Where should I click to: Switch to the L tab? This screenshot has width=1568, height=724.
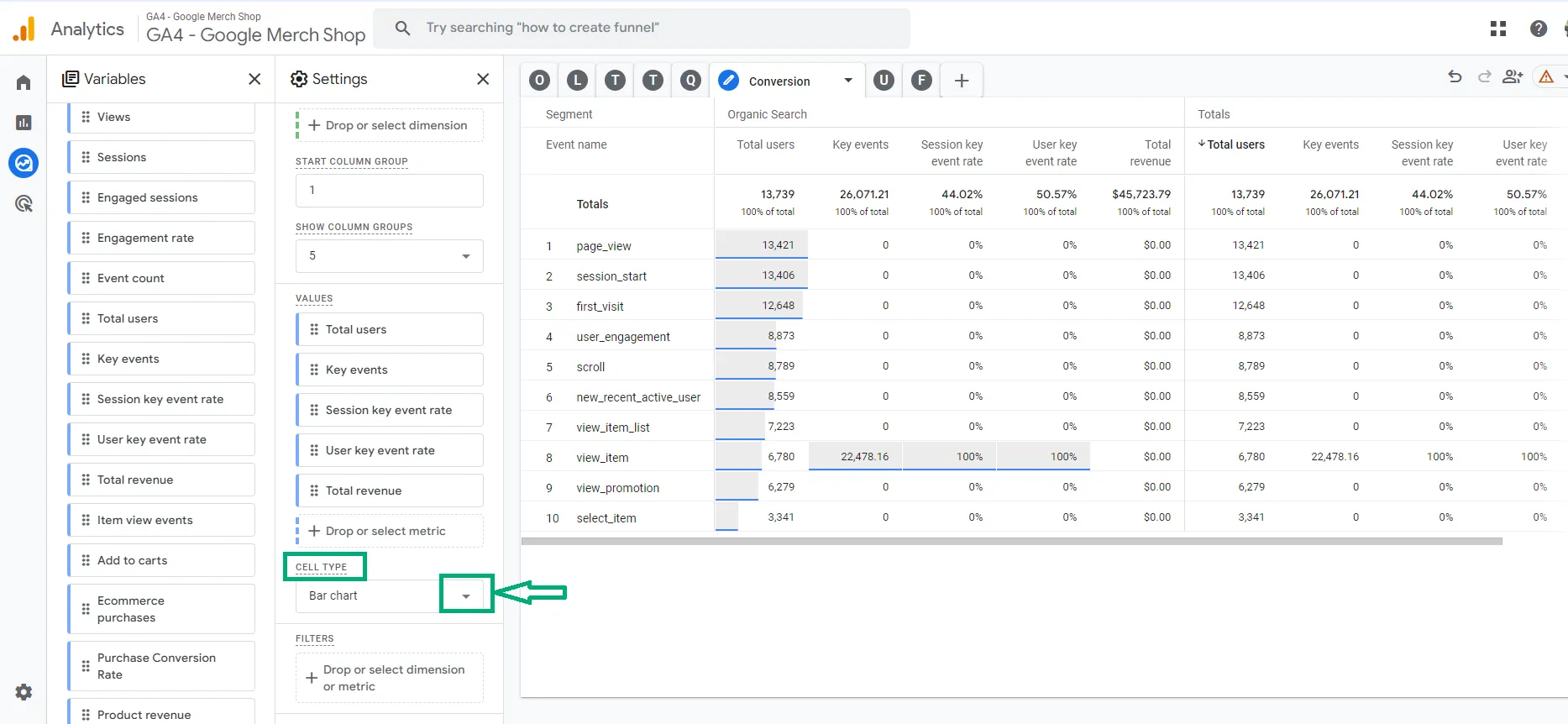[x=577, y=81]
